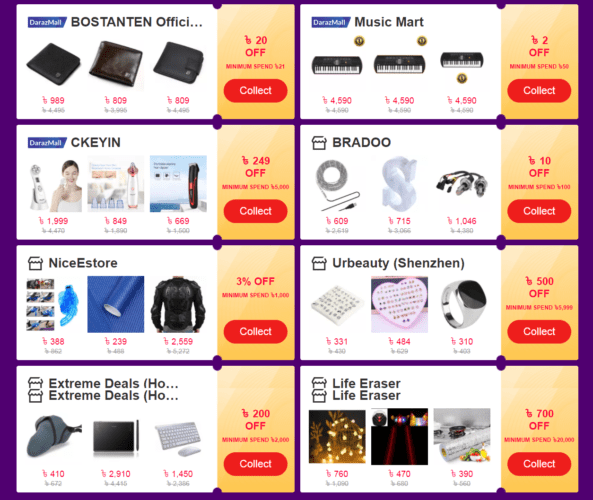Image resolution: width=593 pixels, height=500 pixels.
Task: Open the black armor jacket priced ৳2,559
Action: click(x=178, y=304)
